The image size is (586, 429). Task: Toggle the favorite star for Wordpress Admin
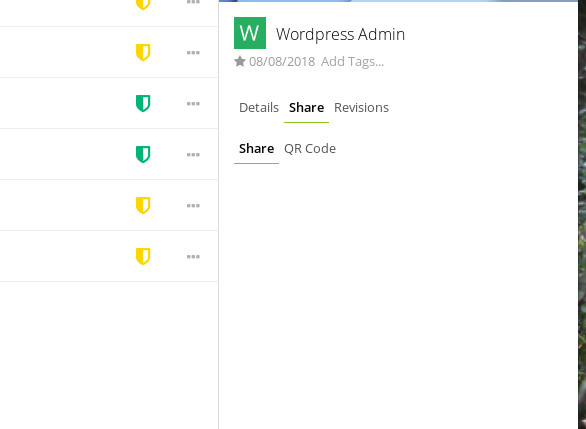(x=240, y=61)
